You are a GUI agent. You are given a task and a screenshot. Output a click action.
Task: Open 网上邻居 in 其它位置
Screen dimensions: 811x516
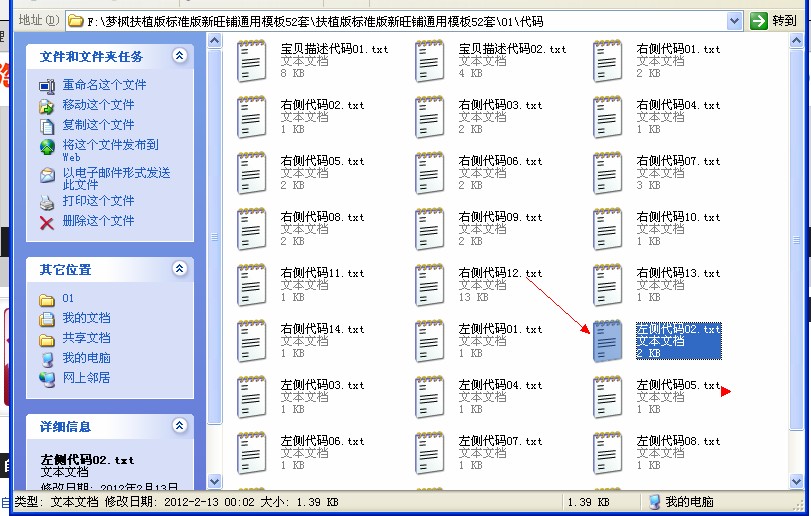click(86, 378)
